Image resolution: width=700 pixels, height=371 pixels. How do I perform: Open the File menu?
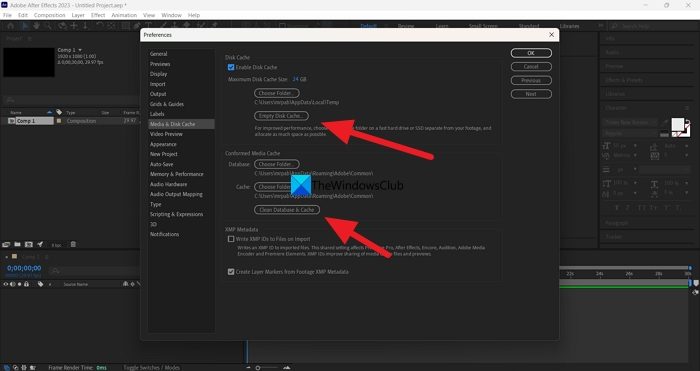(x=8, y=15)
